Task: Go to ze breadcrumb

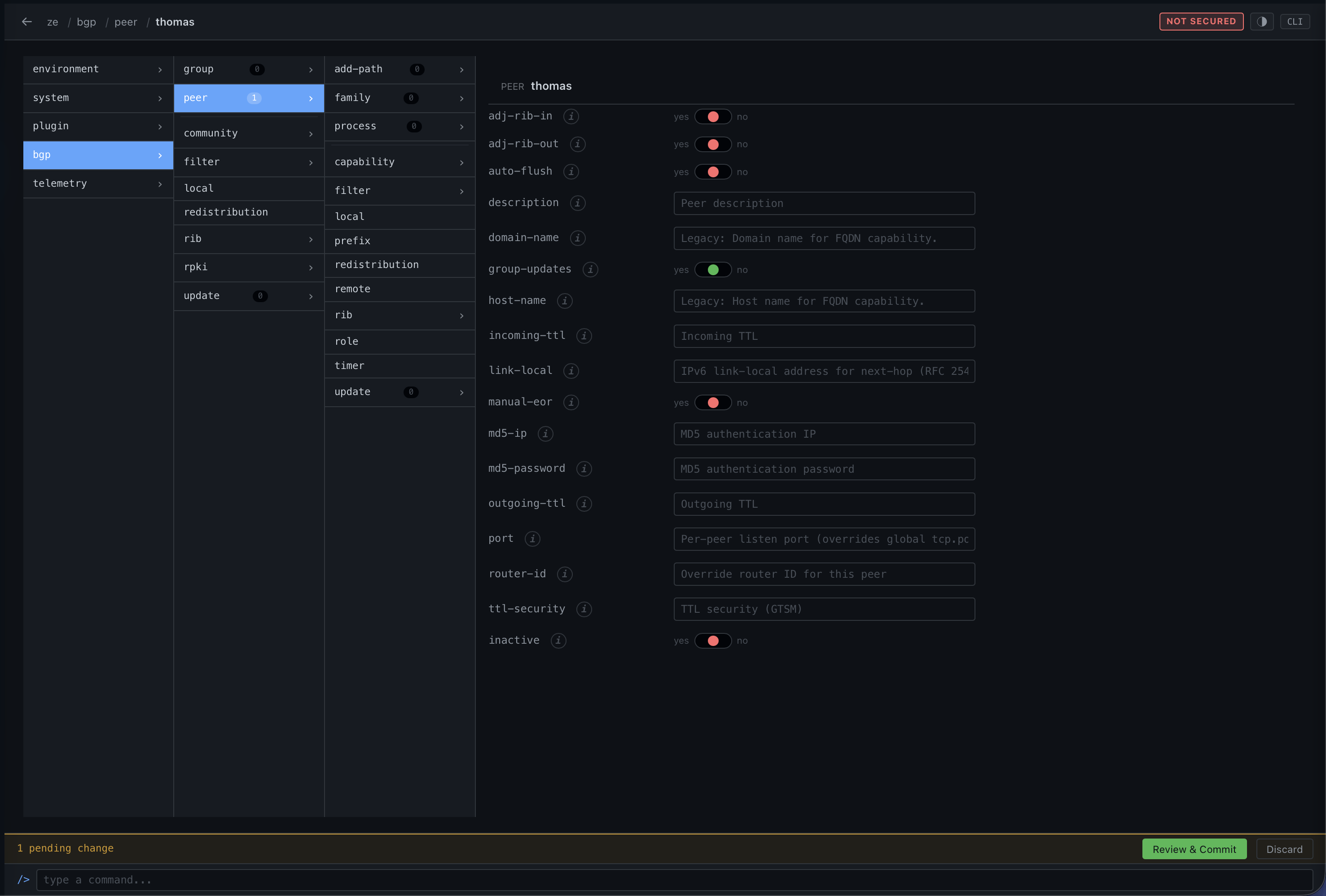Action: [53, 22]
